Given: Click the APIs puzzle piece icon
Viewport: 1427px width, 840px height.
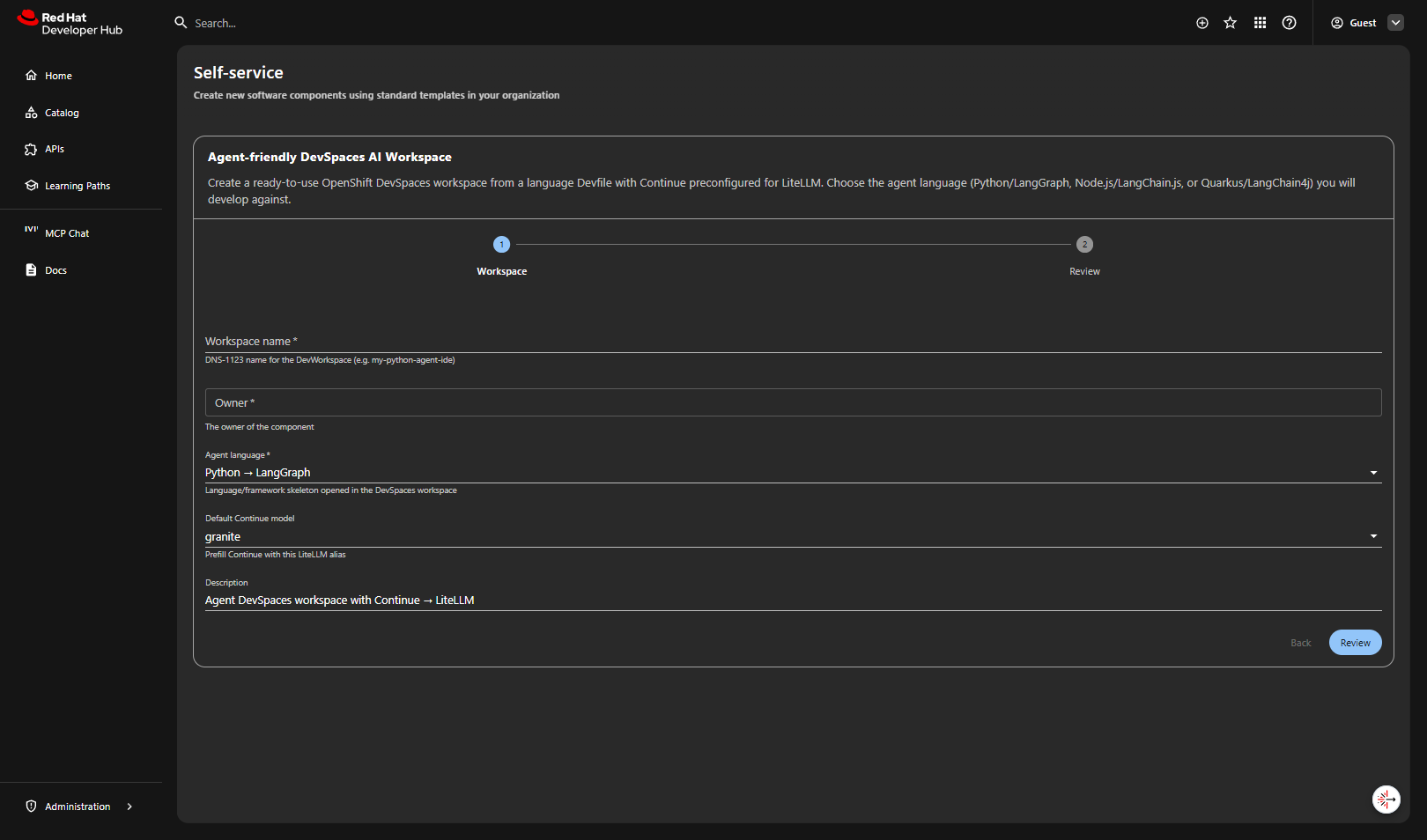Looking at the screenshot, I should pos(32,150).
